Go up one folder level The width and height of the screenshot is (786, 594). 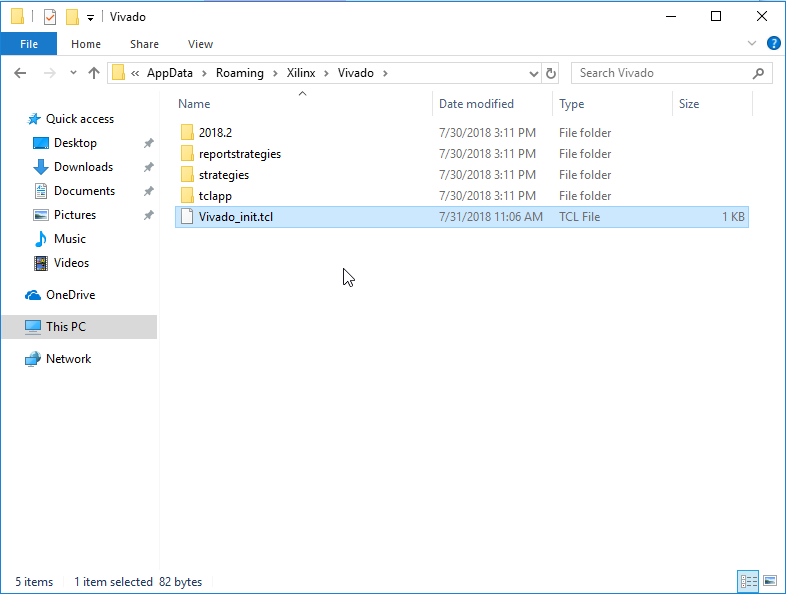pos(94,73)
